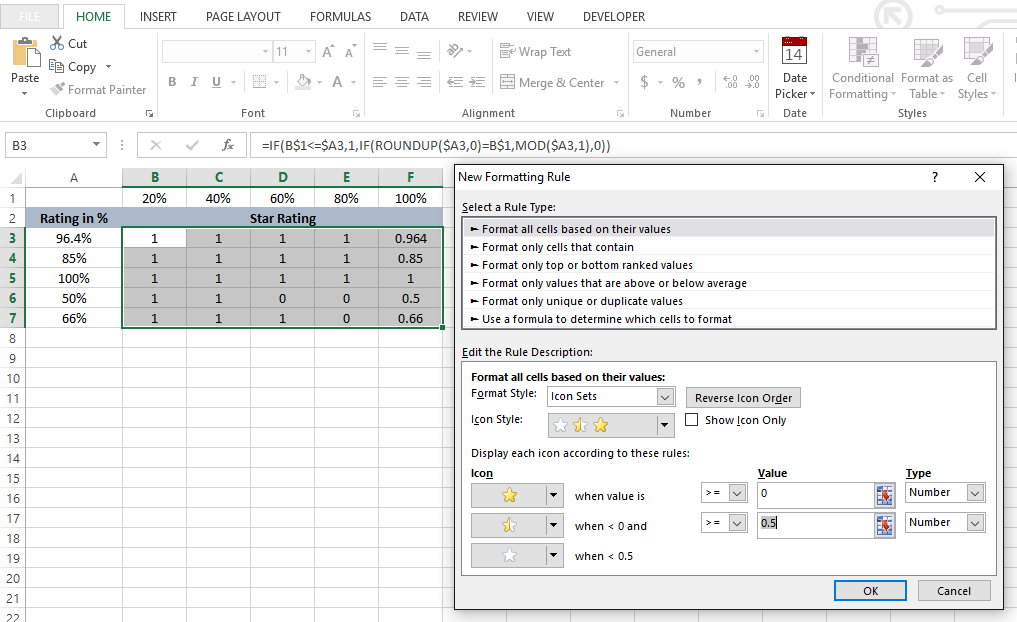1017x622 pixels.
Task: Cancel formula entry with X icon
Action: click(x=156, y=145)
